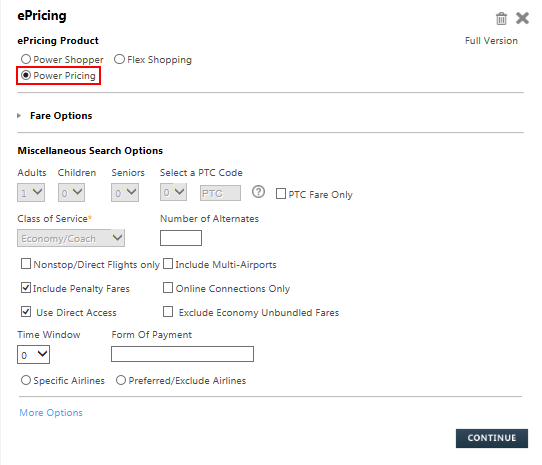Choose the Power Pricing radio button
This screenshot has height=465, width=542.
click(x=26, y=75)
